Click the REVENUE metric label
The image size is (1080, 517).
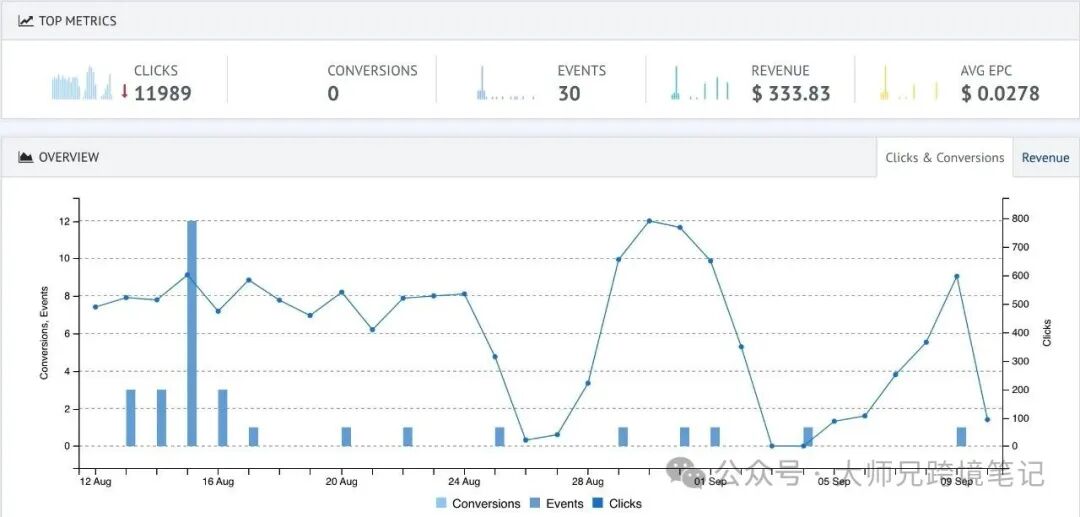780,71
